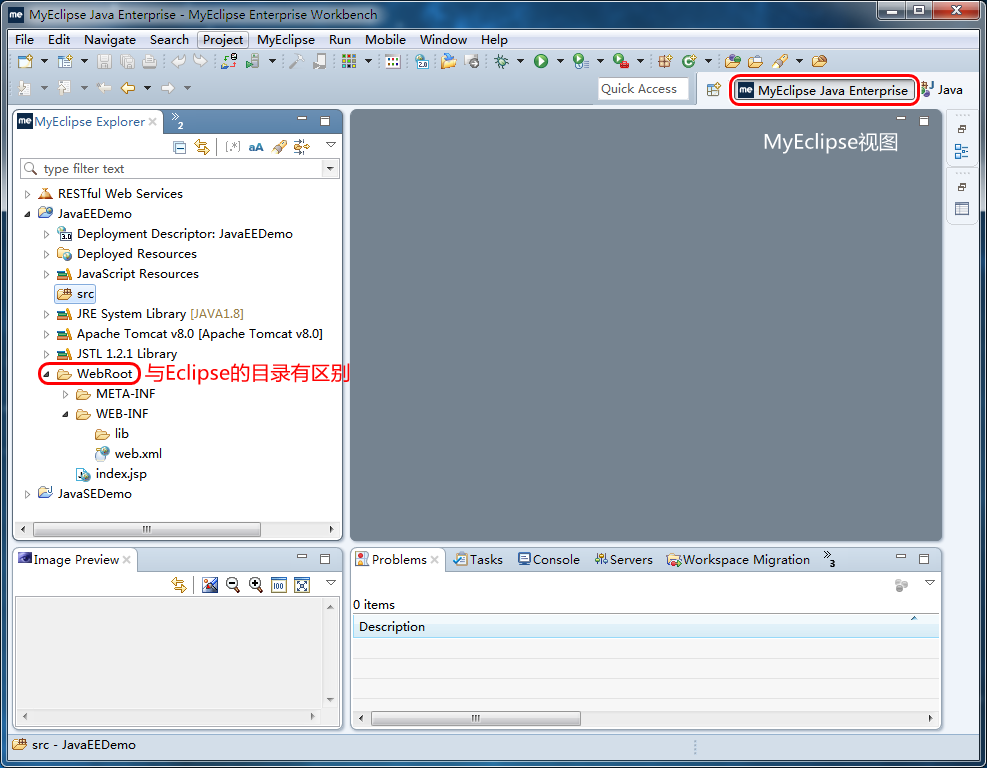The height and width of the screenshot is (768, 987).
Task: Switch to the Console tab
Action: tap(548, 560)
